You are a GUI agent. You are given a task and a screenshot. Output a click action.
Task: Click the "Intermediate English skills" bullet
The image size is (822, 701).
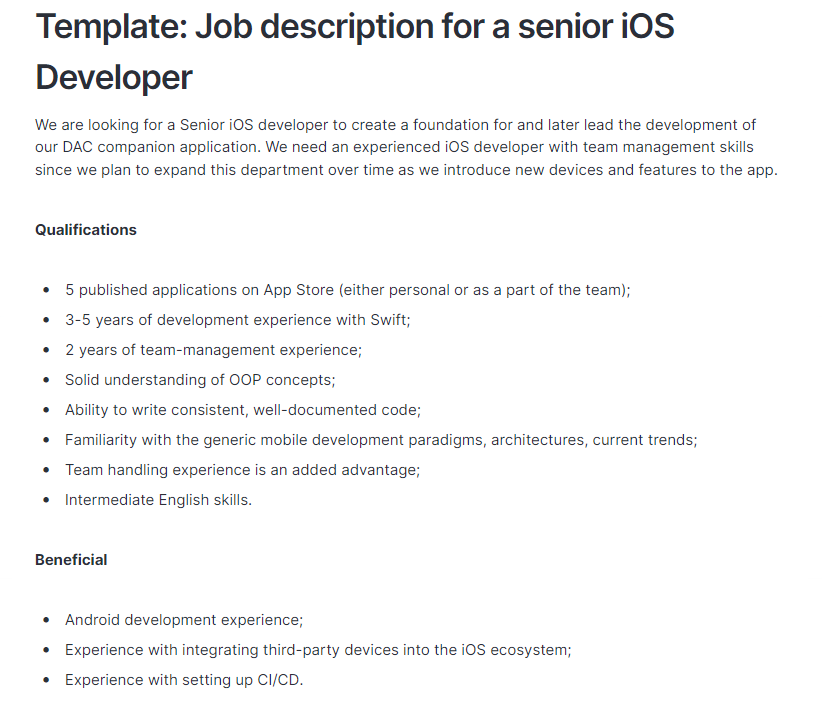pyautogui.click(x=158, y=500)
